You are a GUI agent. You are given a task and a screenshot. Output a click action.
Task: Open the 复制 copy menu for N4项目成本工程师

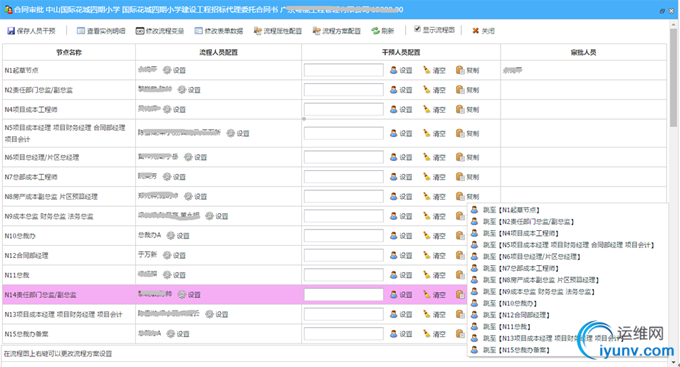[x=468, y=109]
